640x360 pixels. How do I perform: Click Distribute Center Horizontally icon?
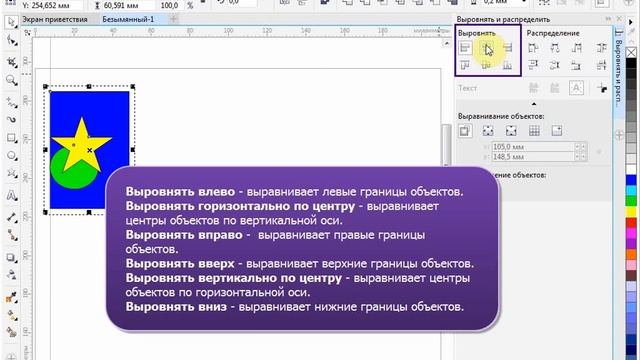[x=555, y=48]
